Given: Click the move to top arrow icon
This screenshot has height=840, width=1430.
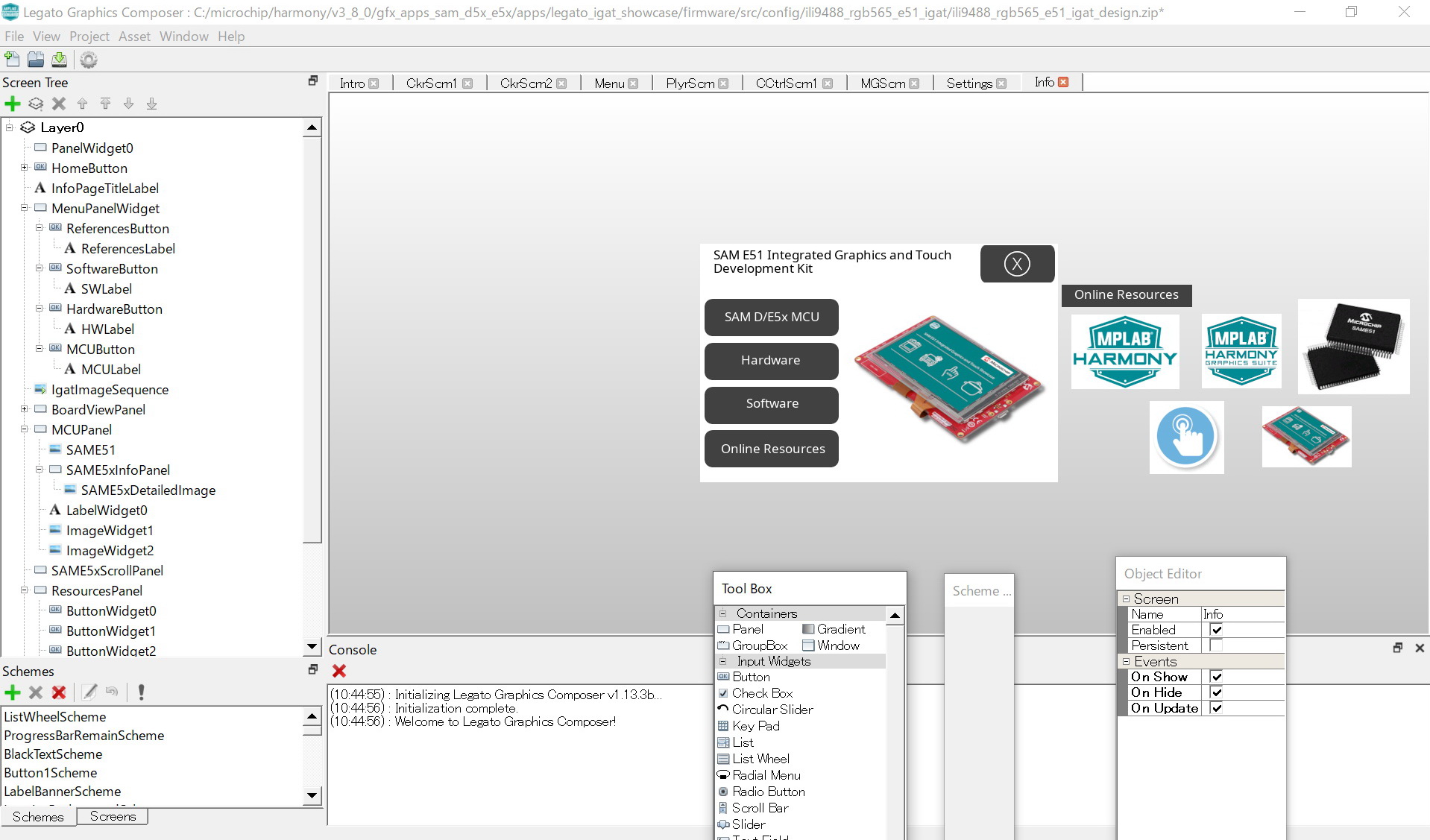Looking at the screenshot, I should click(x=105, y=104).
